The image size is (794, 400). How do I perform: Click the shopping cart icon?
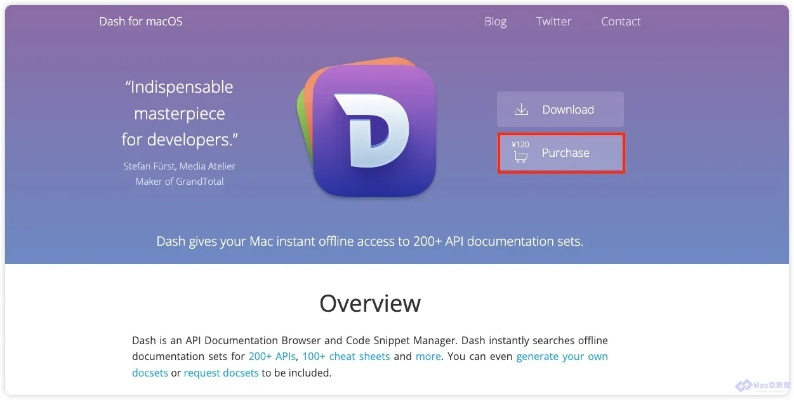521,156
